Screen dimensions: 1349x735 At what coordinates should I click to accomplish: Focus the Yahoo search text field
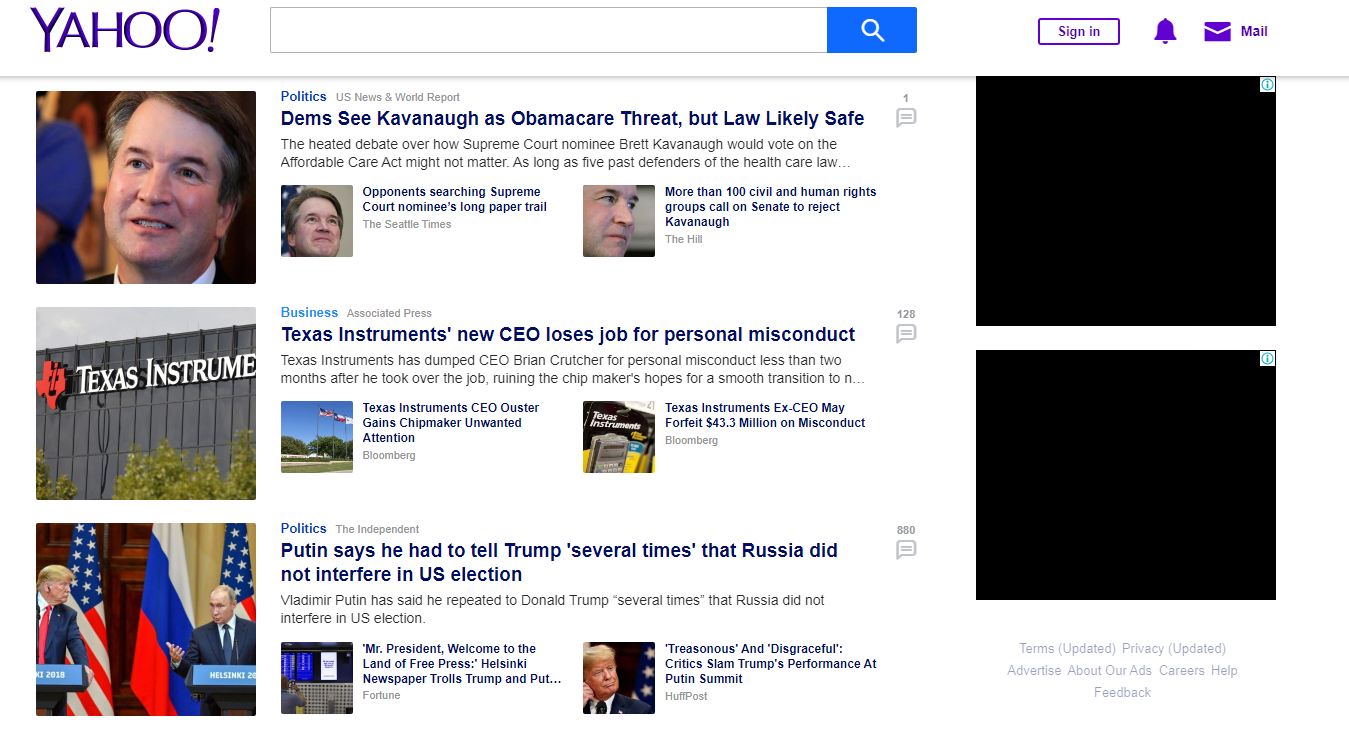tap(548, 30)
